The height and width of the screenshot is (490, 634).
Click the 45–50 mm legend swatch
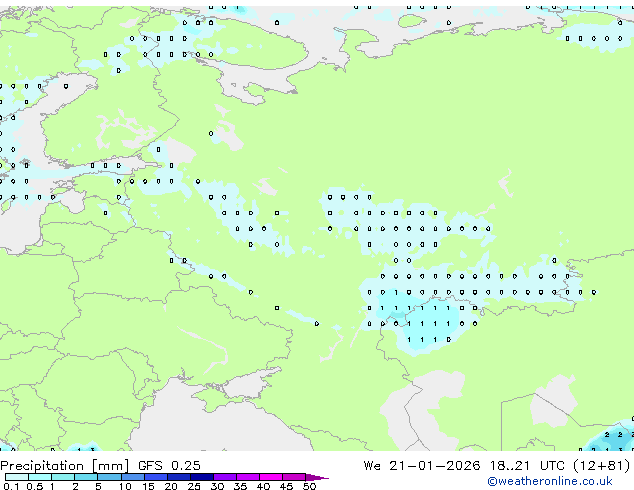tap(294, 477)
